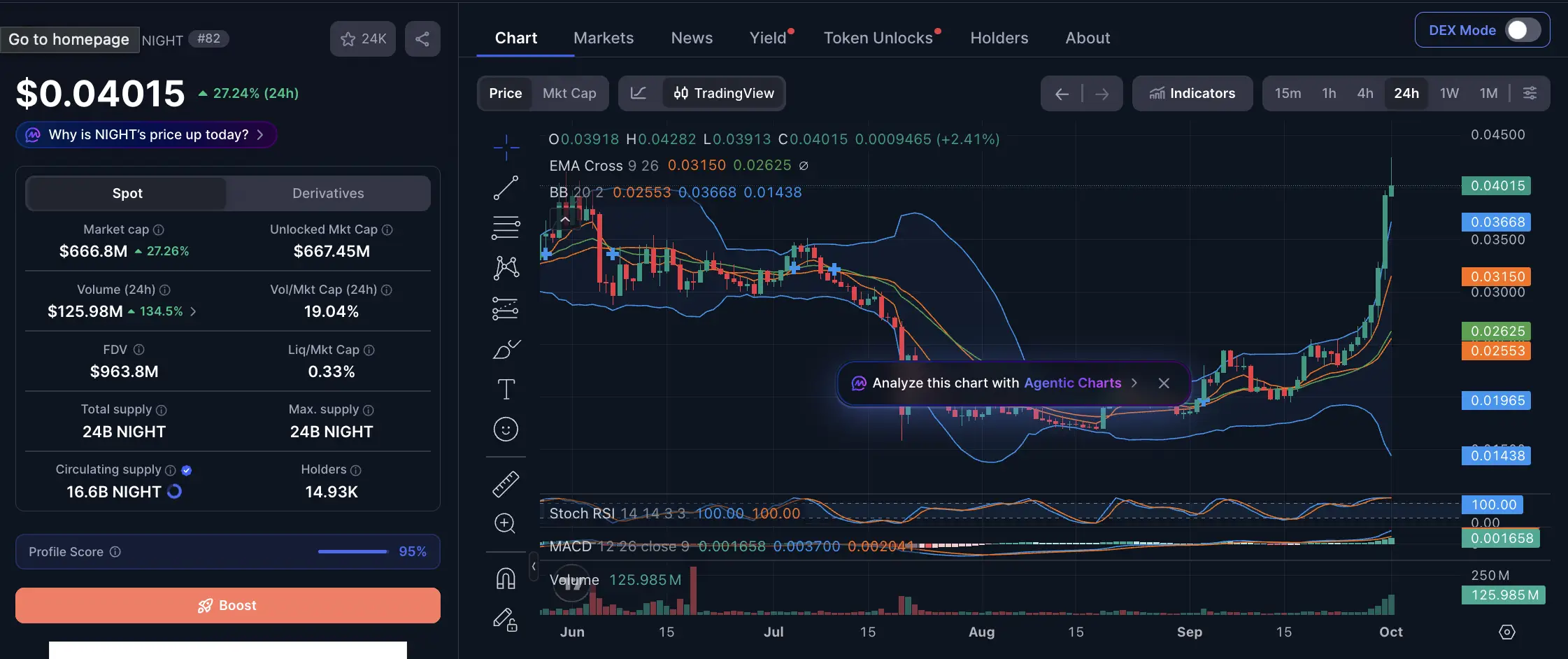This screenshot has width=1568, height=659.
Task: Click the share icon button
Action: point(422,38)
